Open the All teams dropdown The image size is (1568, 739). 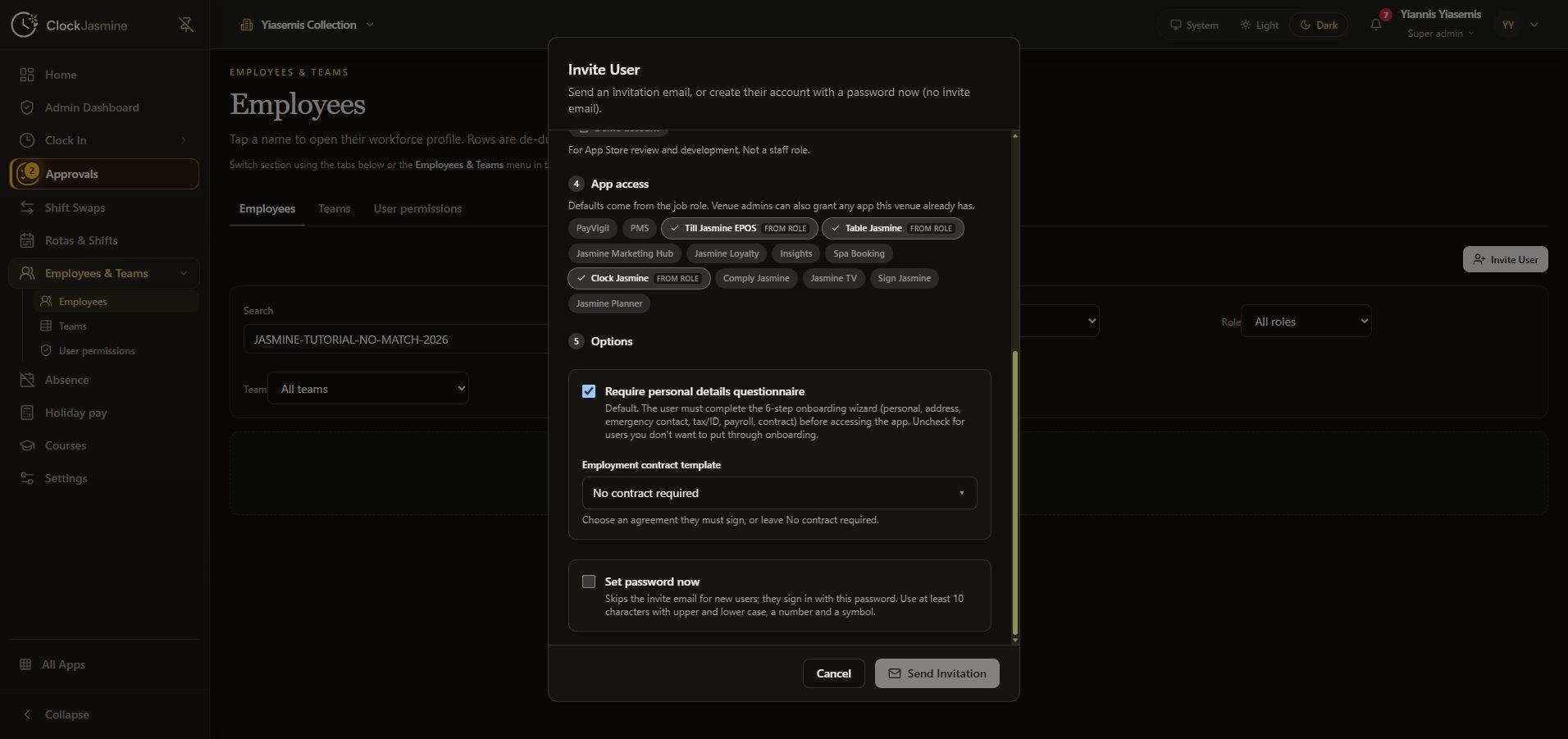click(x=368, y=389)
